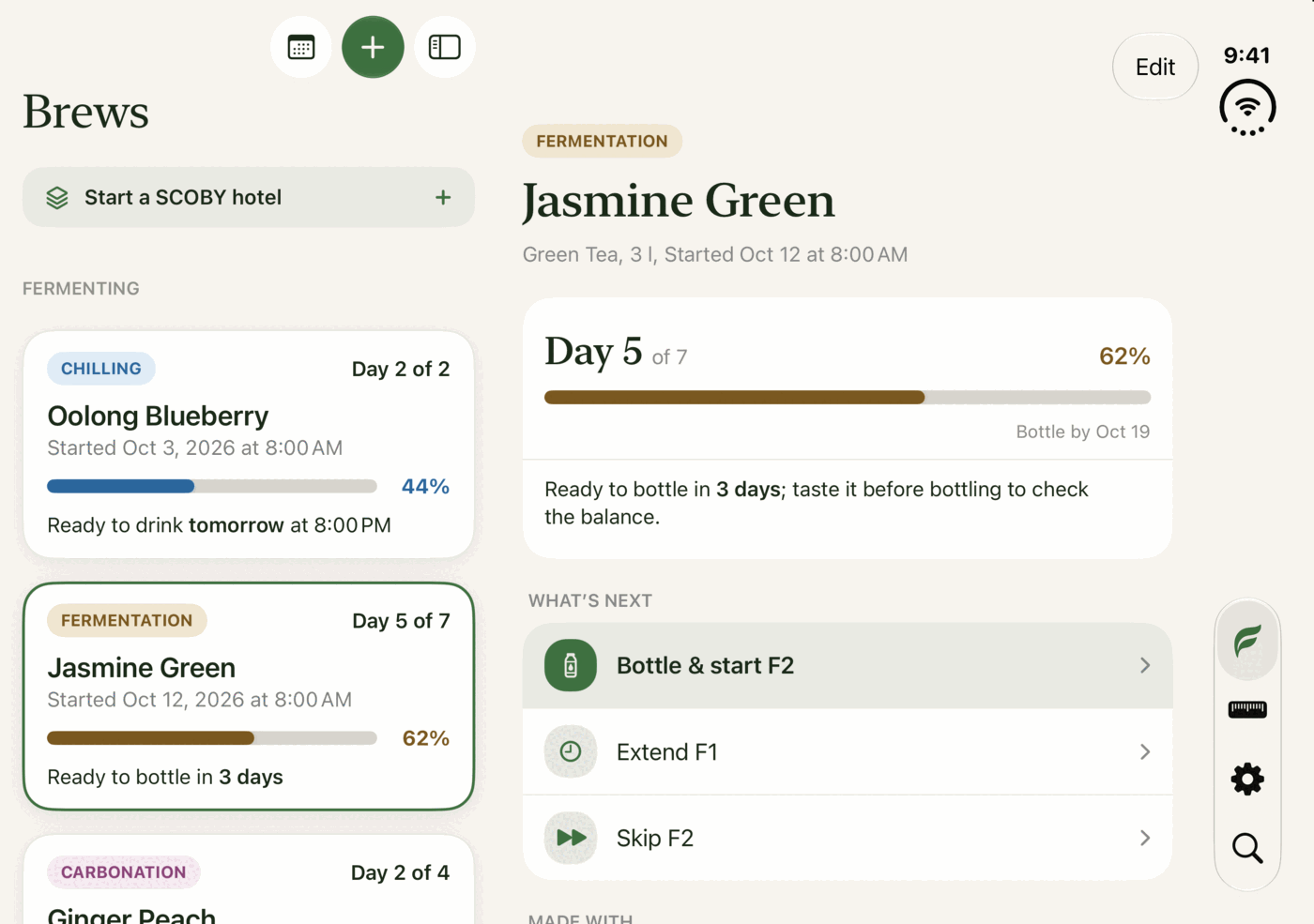Click 'Ready to drink tomorrow at 8:00 PM'
Viewport: 1314px width, 924px height.
coord(219,525)
